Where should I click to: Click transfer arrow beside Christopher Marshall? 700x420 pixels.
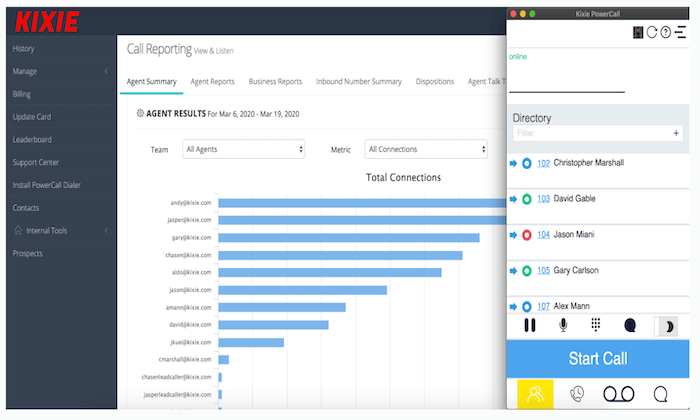point(513,163)
